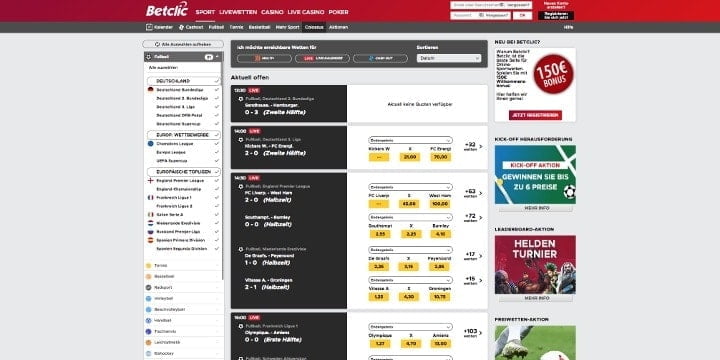
Task: Toggle the DEUTSCHLAND group checkmark
Action: 217,81
